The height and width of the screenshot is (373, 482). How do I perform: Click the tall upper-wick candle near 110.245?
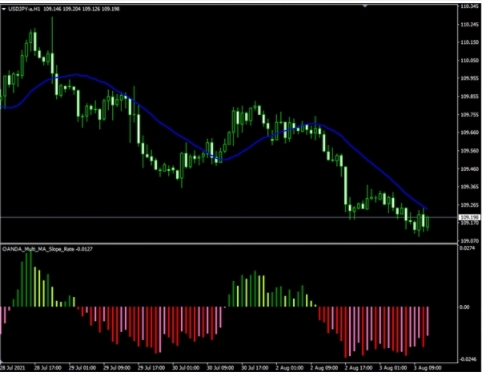tap(52, 45)
